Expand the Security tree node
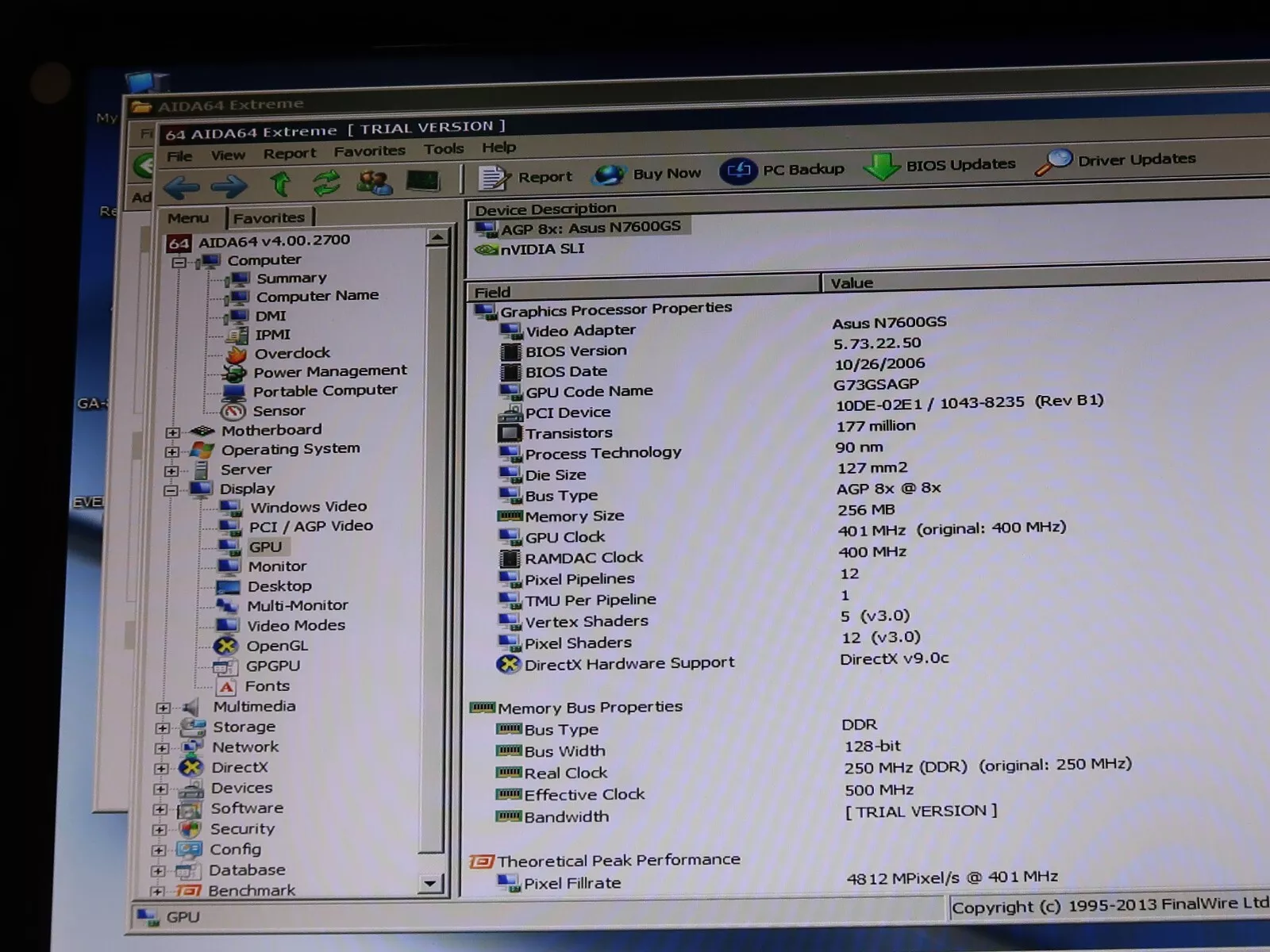This screenshot has width=1270, height=952. click(x=160, y=830)
